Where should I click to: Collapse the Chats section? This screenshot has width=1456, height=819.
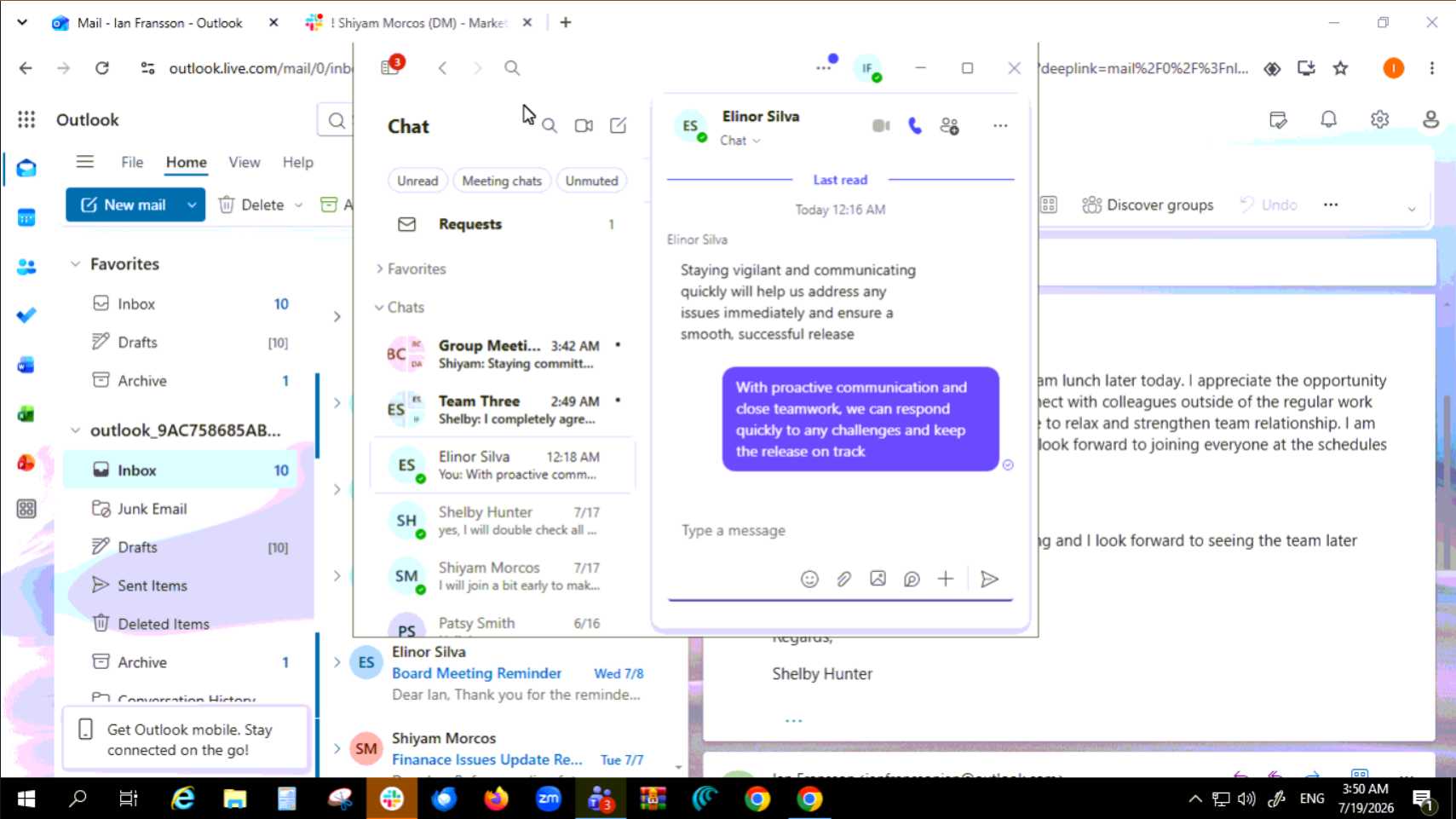pos(379,308)
